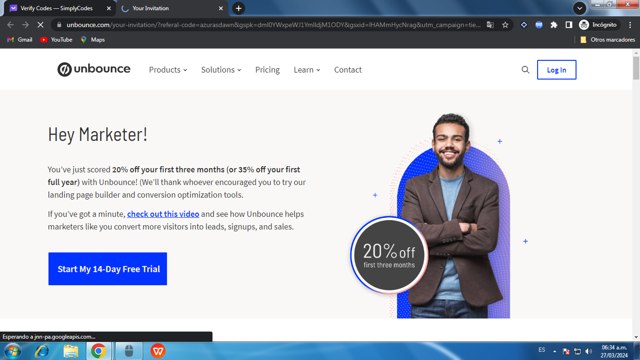640x360 pixels.
Task: Open the taskbar clock and date
Action: click(614, 351)
